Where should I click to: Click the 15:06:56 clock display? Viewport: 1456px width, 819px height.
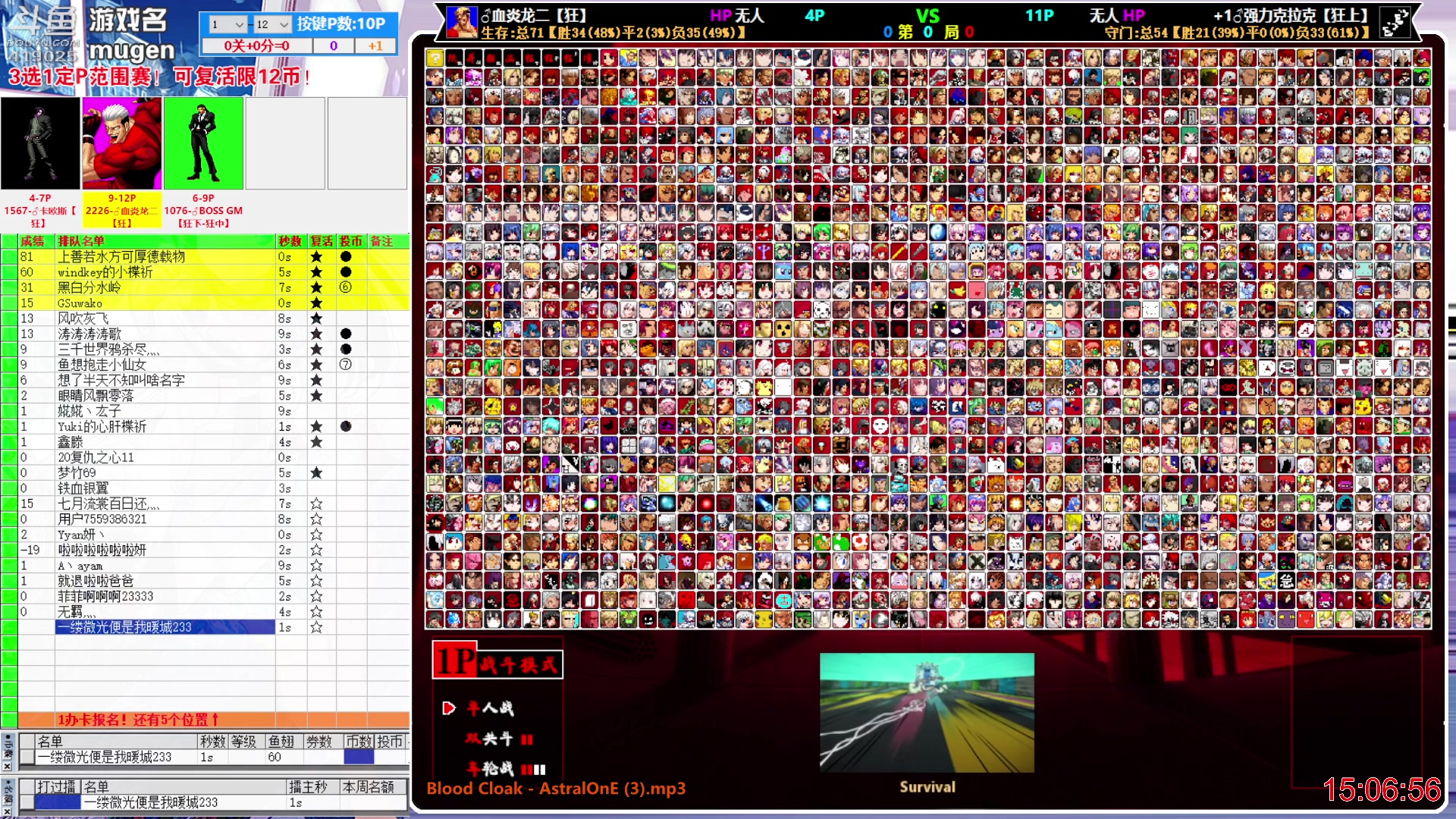[1382, 789]
